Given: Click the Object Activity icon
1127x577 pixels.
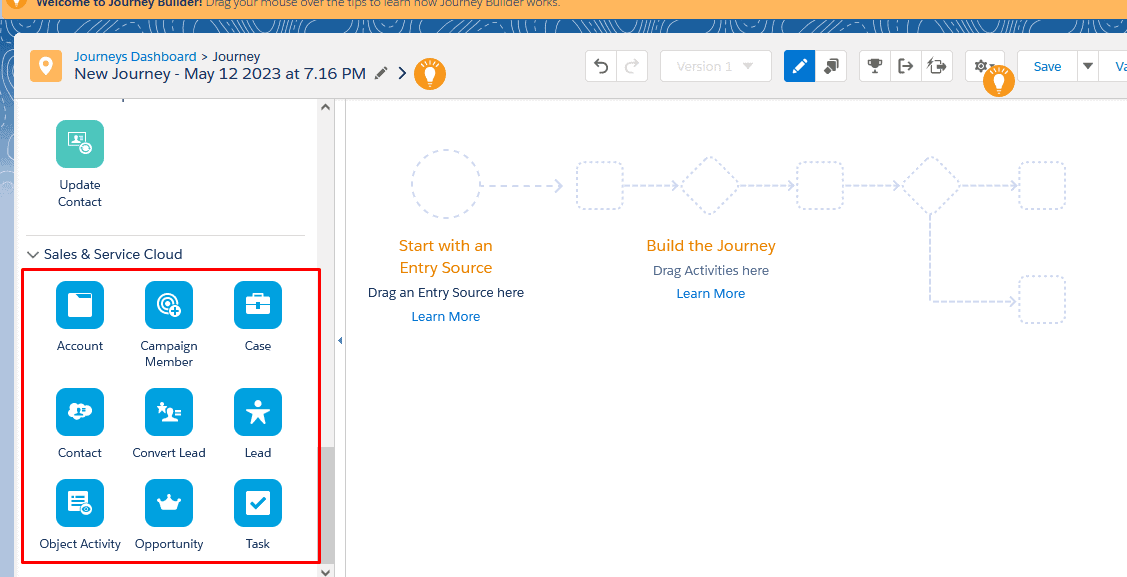Looking at the screenshot, I should 80,503.
